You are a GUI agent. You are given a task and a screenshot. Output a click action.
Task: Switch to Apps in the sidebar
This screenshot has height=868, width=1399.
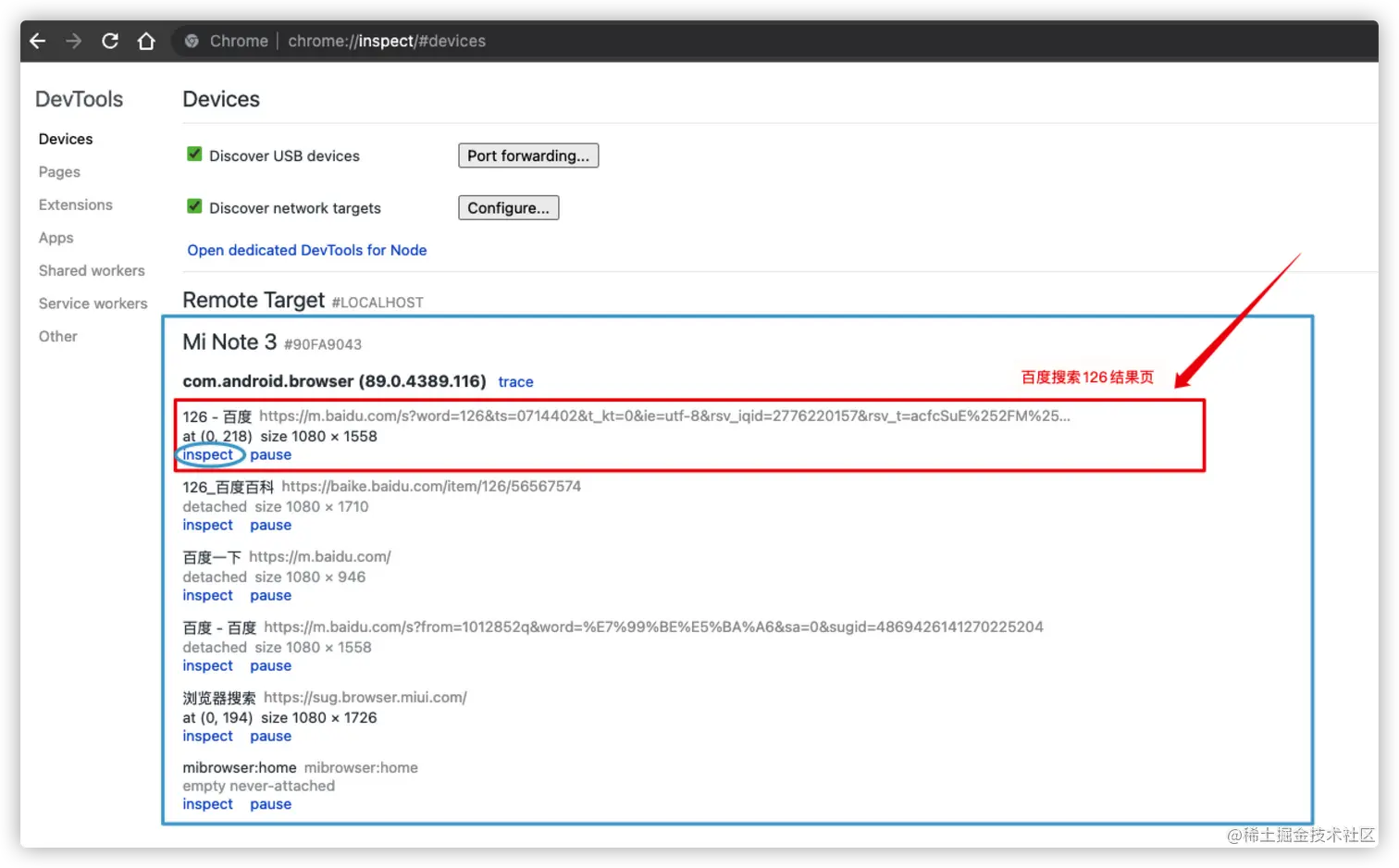56,238
